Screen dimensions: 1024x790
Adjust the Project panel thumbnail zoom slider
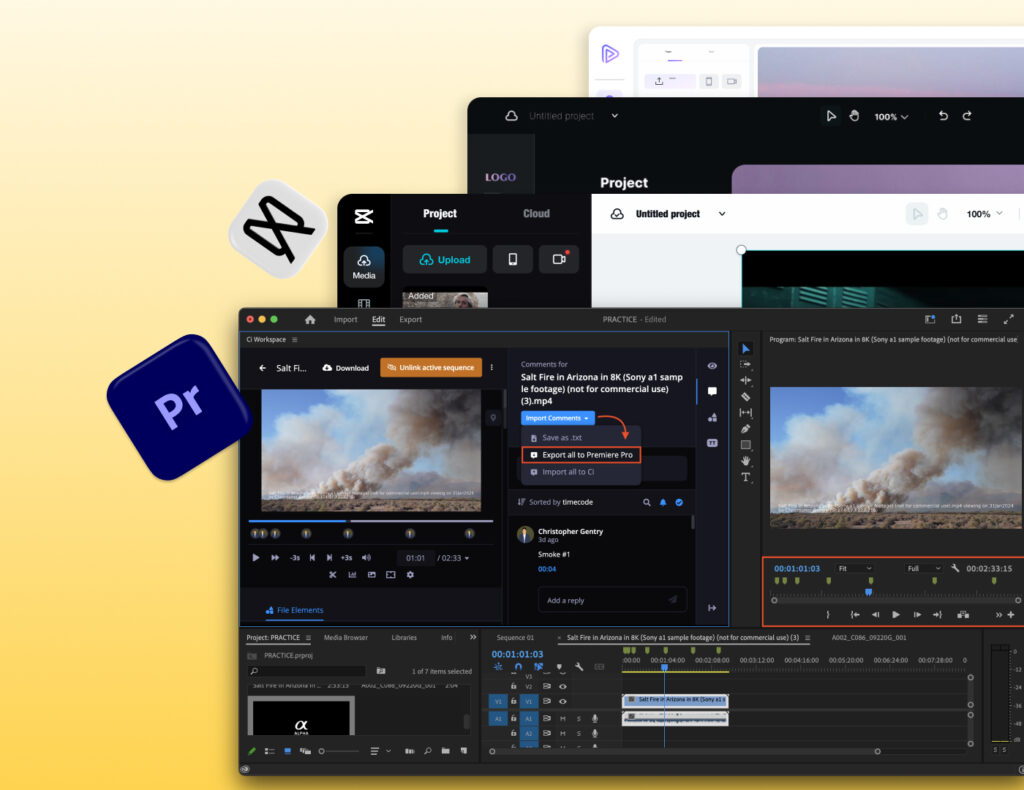(x=340, y=751)
